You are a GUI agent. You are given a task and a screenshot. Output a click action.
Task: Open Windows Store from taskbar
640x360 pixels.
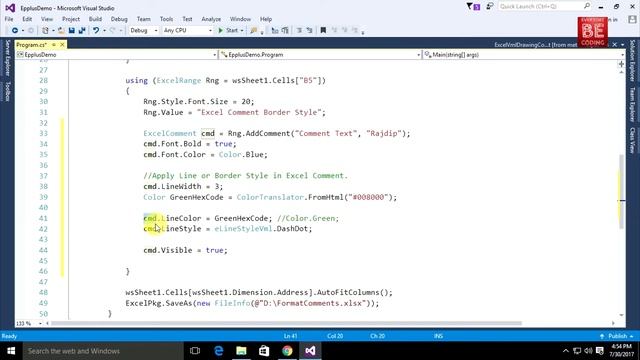click(264, 351)
